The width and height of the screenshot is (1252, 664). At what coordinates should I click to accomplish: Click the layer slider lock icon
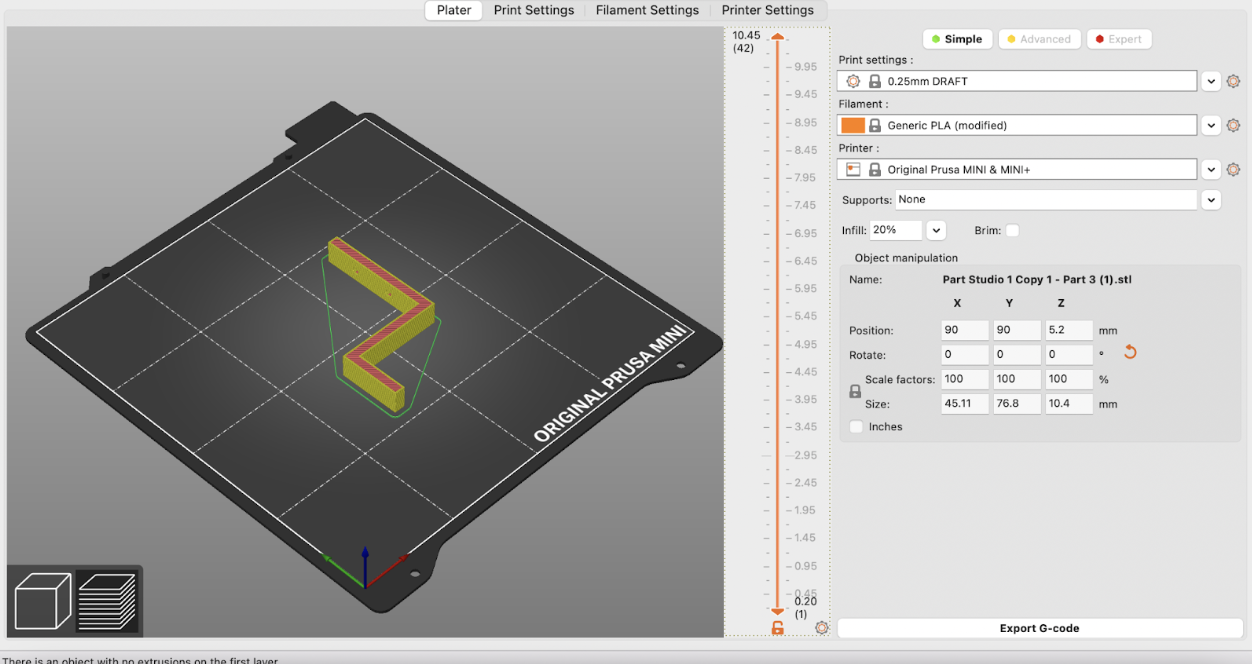pos(777,628)
